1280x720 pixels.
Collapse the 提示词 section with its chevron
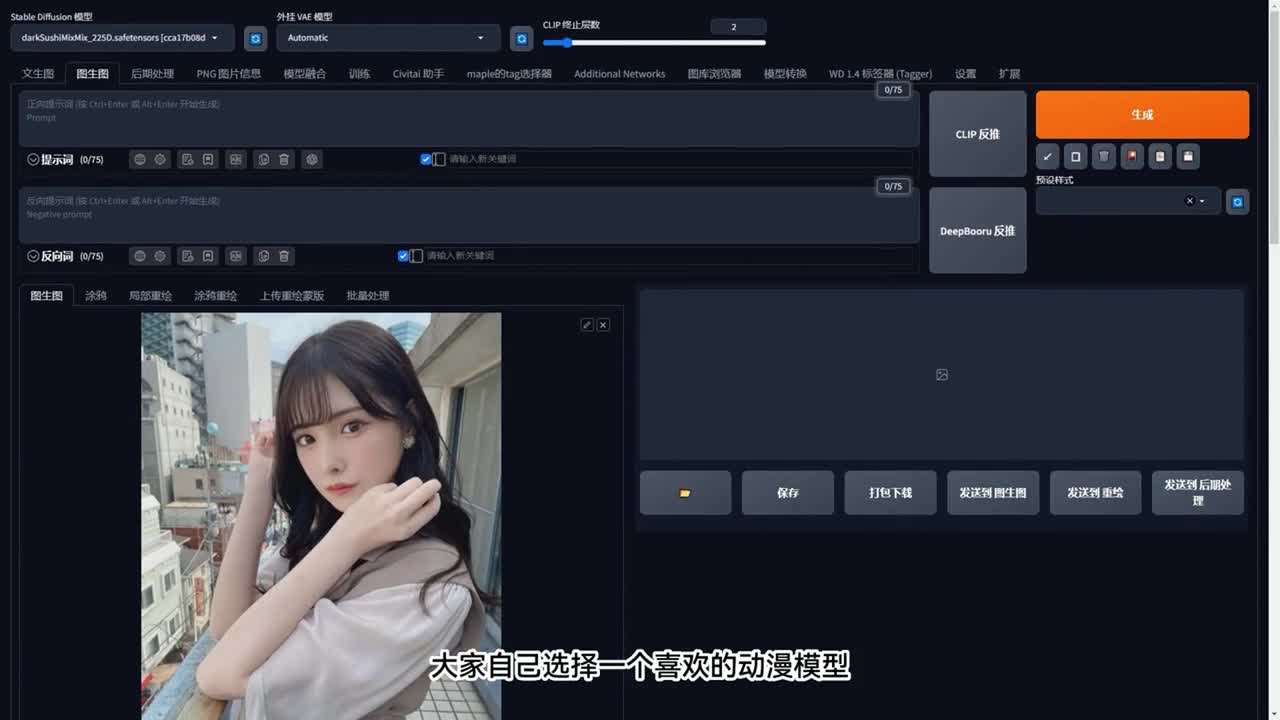point(33,159)
